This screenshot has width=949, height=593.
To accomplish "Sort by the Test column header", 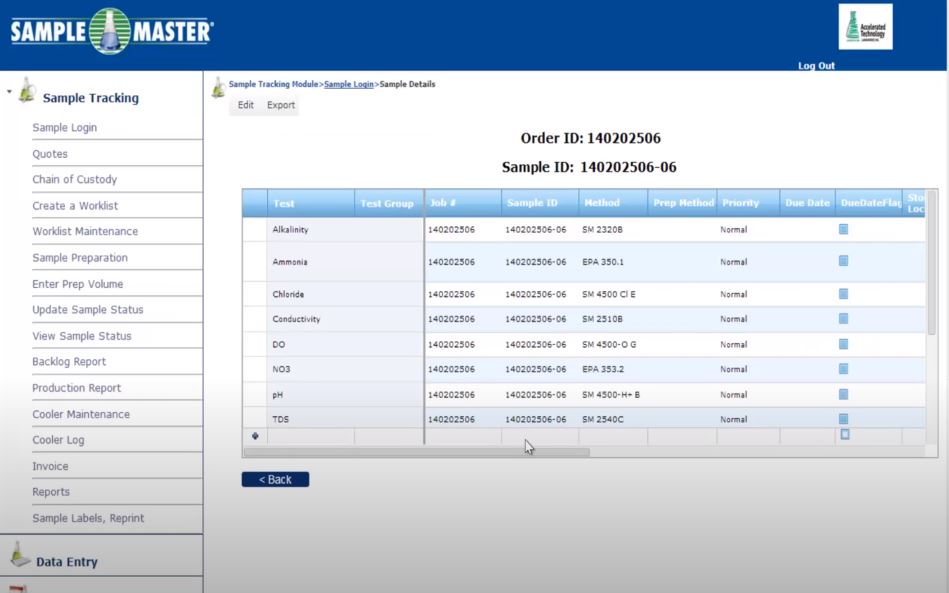I will coord(310,203).
